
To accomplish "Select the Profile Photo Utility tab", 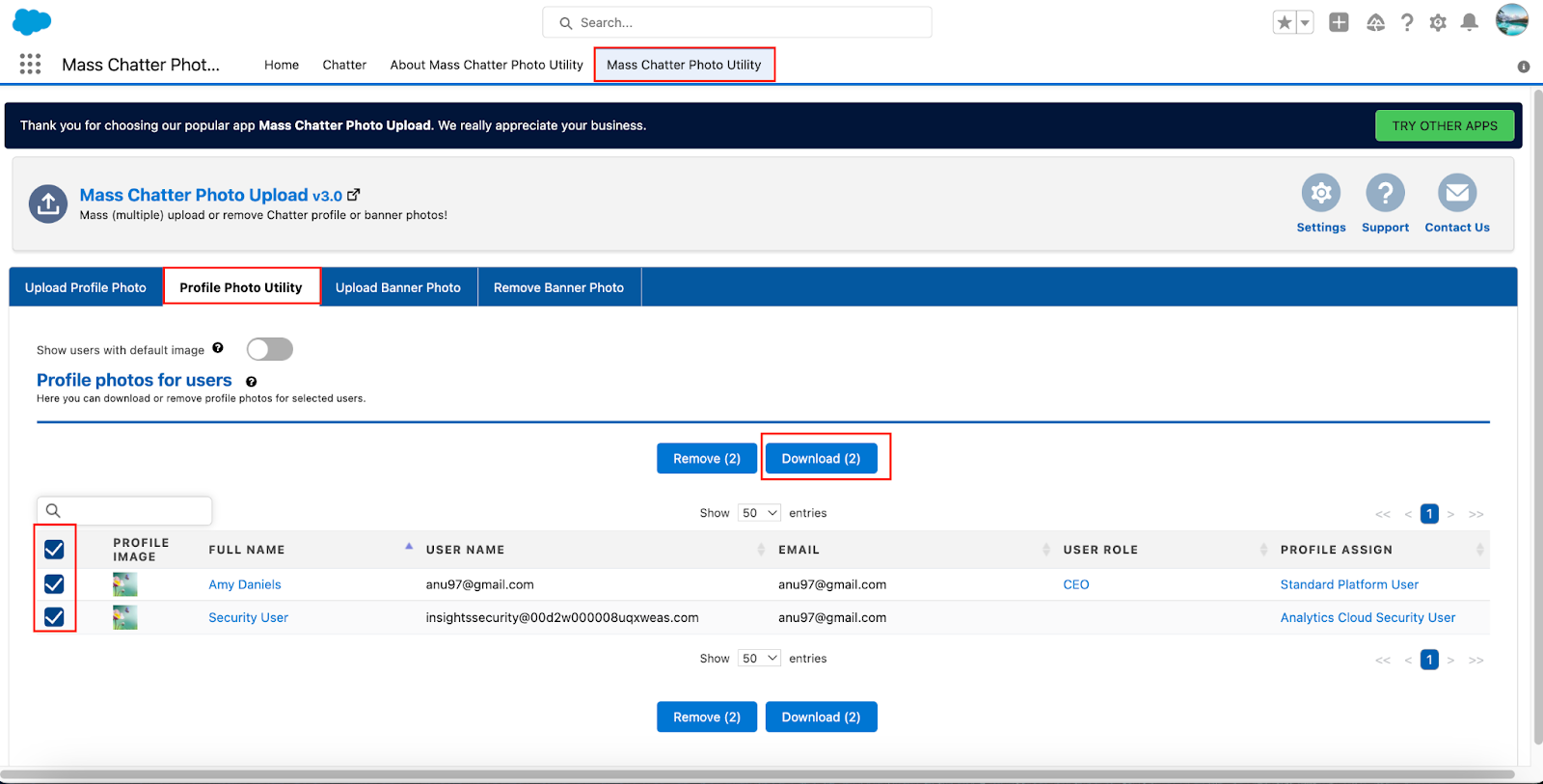I will (241, 287).
